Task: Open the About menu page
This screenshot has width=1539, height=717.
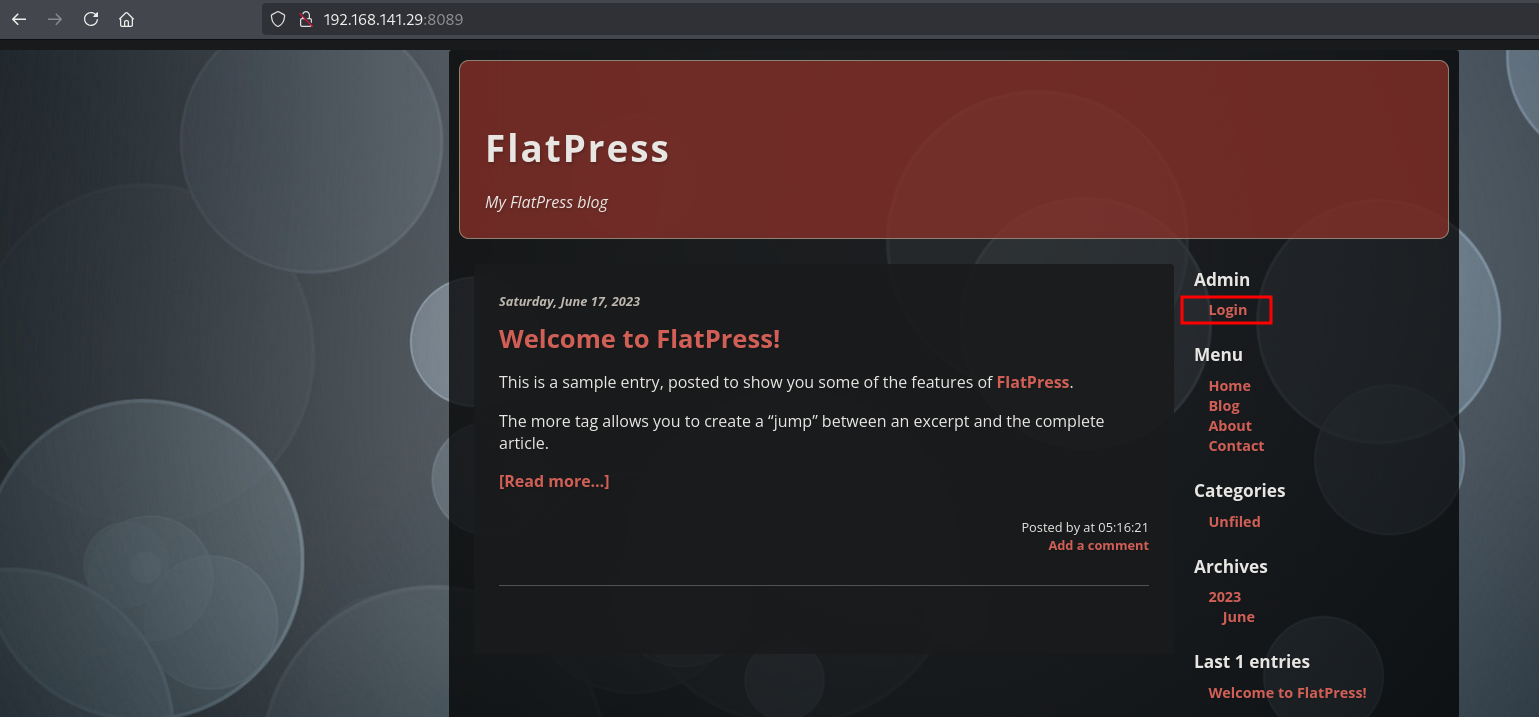Action: coord(1229,426)
